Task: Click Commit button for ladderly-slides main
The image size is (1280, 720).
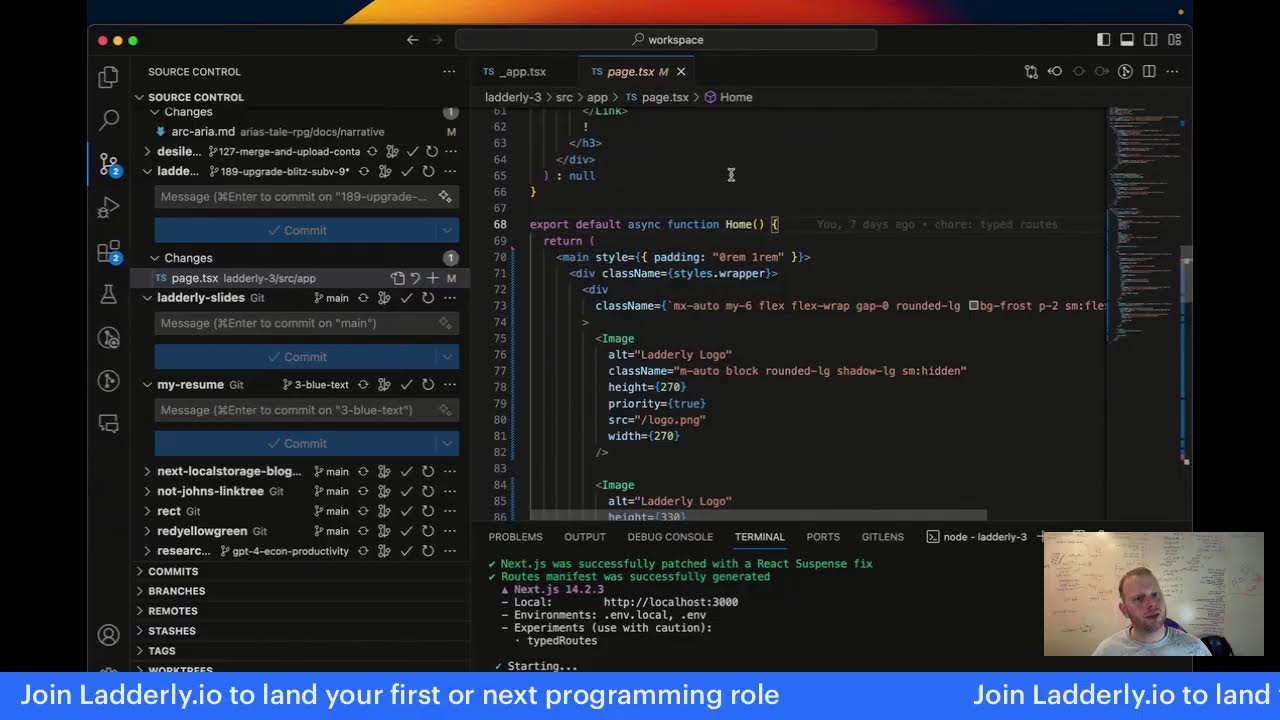Action: 296,357
